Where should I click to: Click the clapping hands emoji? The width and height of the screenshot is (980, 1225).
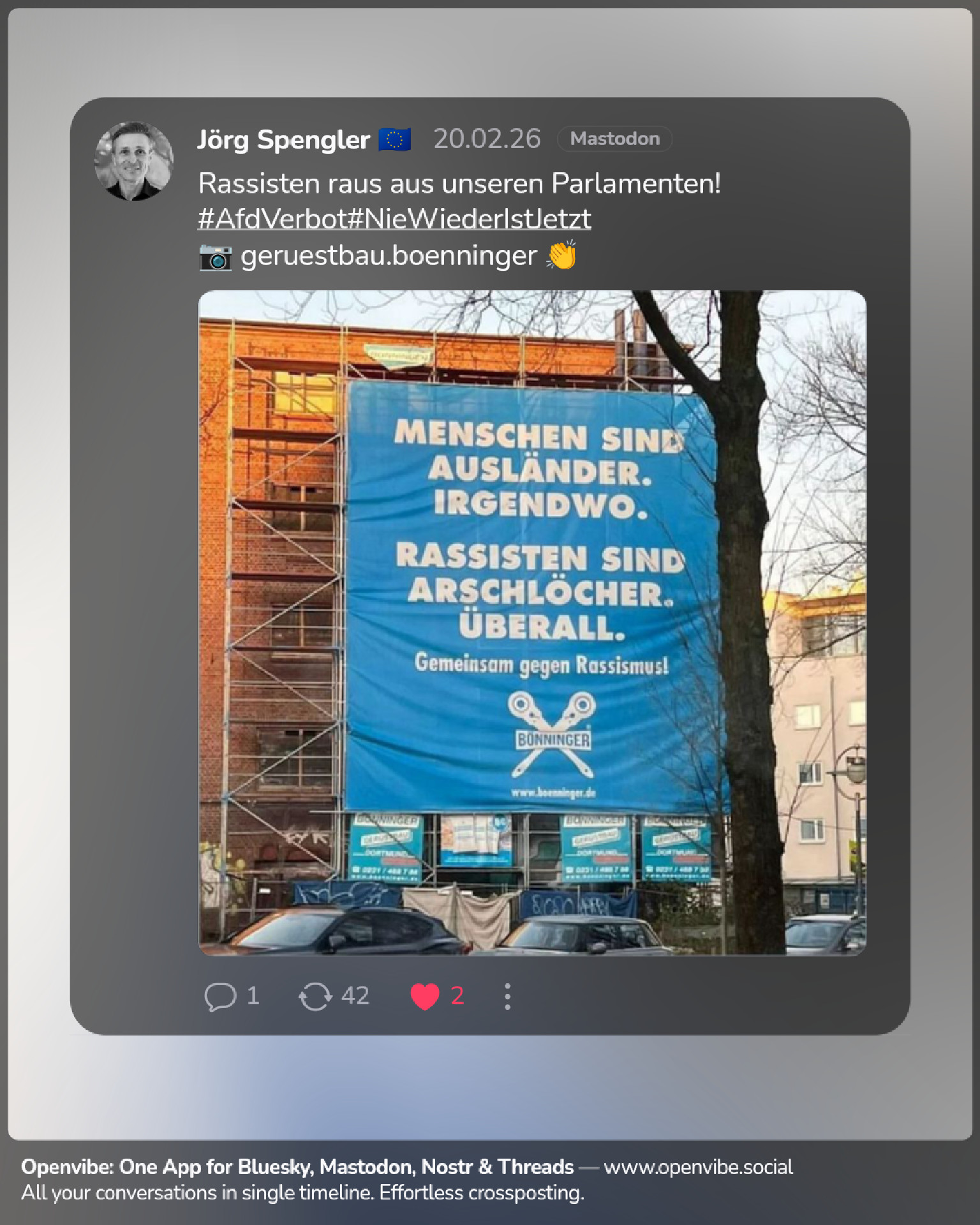pos(562,255)
